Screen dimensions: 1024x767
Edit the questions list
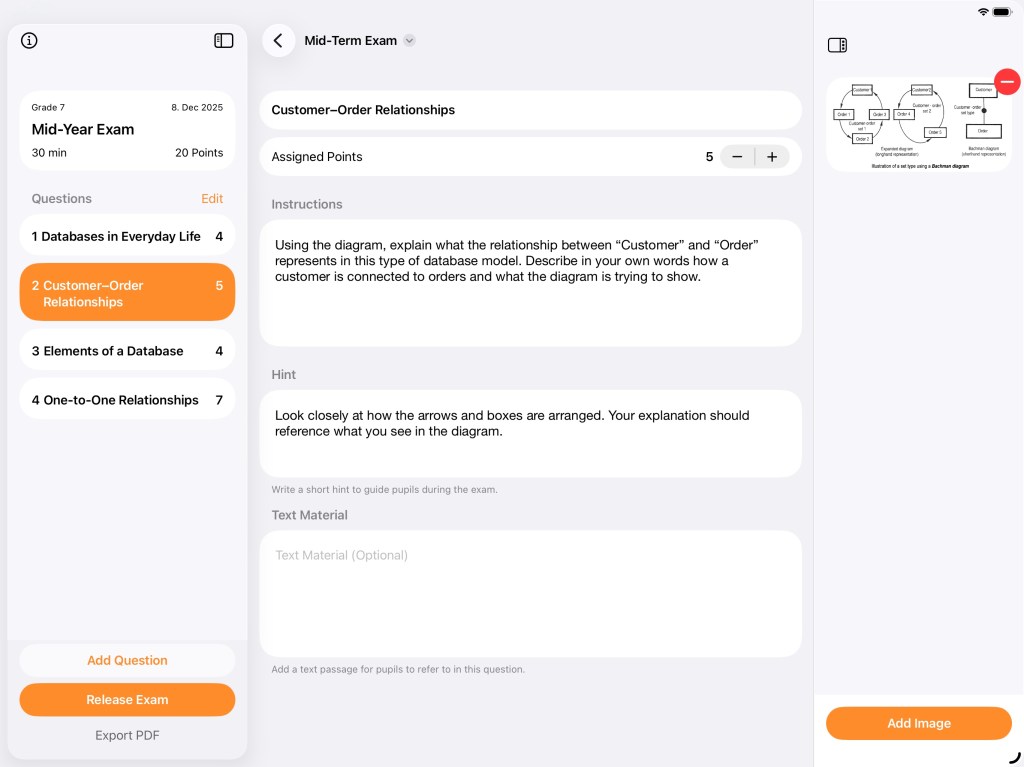coord(212,199)
